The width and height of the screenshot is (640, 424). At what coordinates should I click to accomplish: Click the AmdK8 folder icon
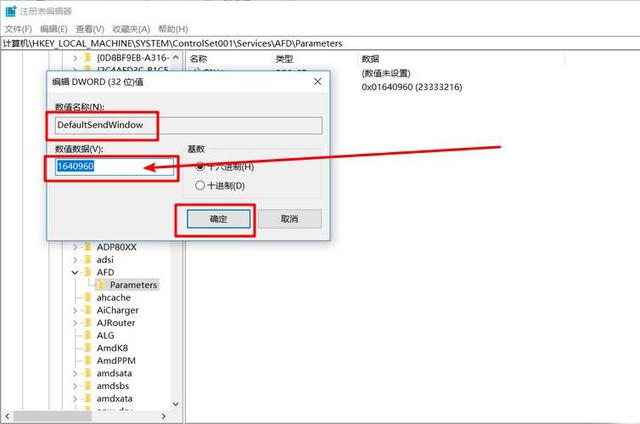tap(87, 348)
